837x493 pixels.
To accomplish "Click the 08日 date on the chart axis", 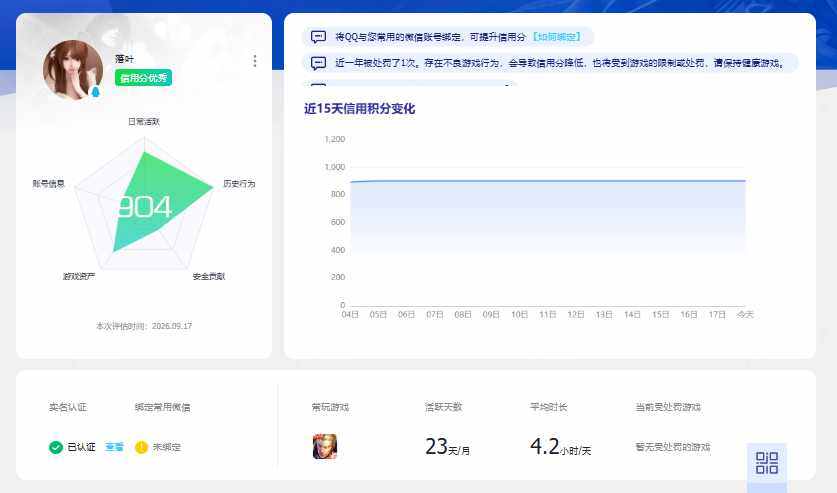I will 463,315.
